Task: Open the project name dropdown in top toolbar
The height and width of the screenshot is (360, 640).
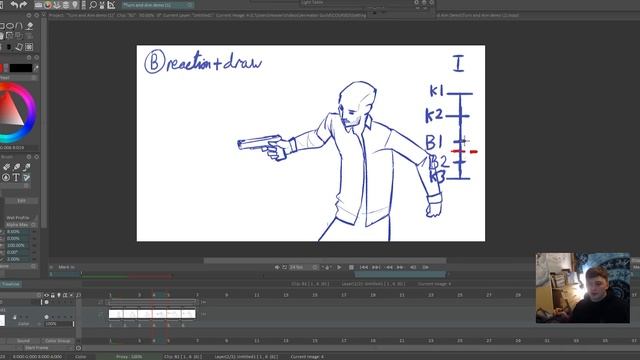Action: [158, 5]
